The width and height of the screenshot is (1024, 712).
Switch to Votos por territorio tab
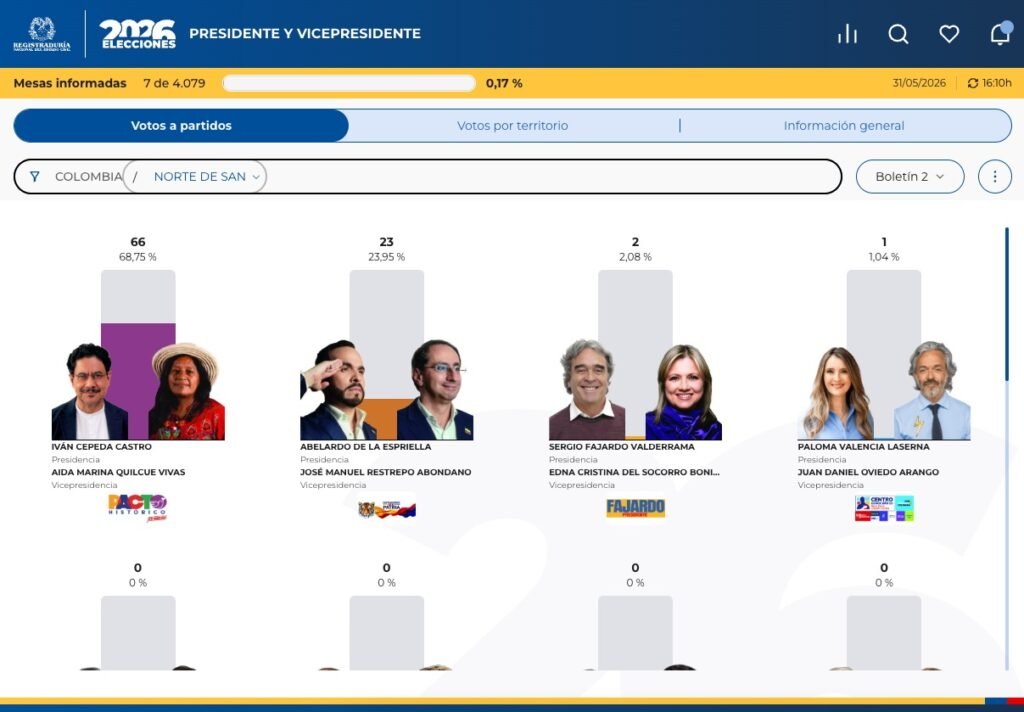point(513,125)
